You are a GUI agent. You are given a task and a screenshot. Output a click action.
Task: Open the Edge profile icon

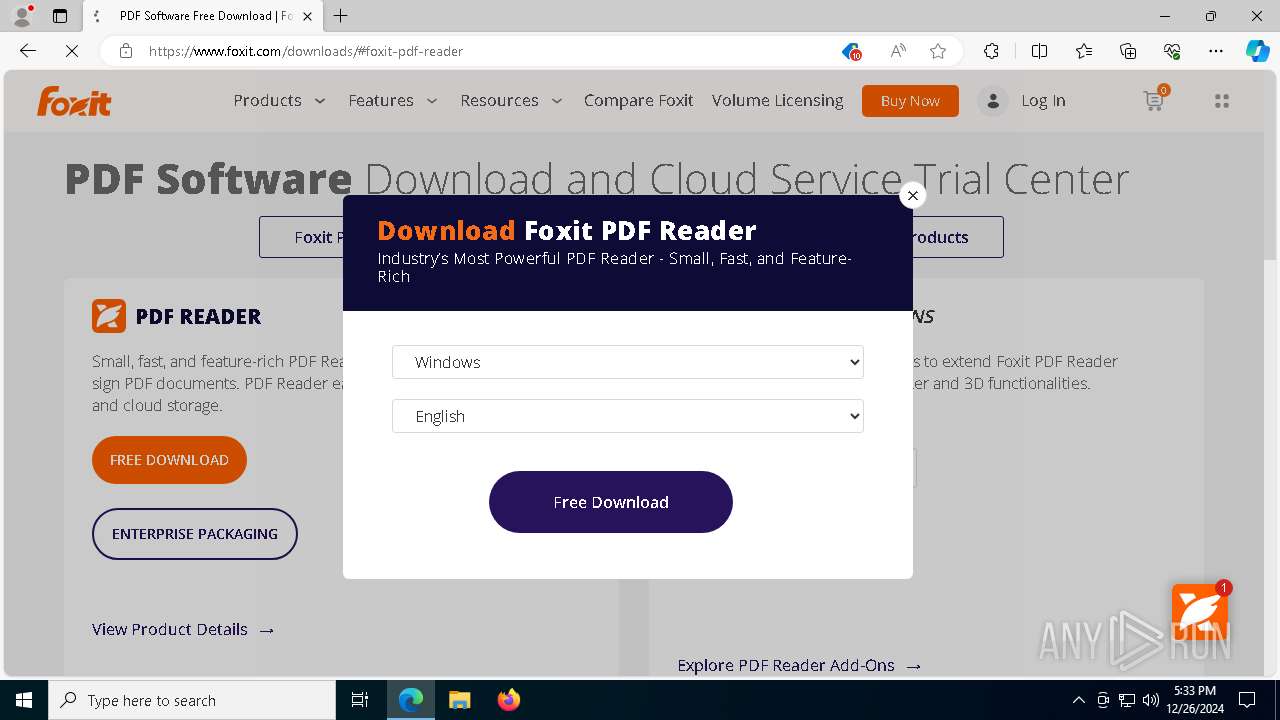(x=22, y=16)
